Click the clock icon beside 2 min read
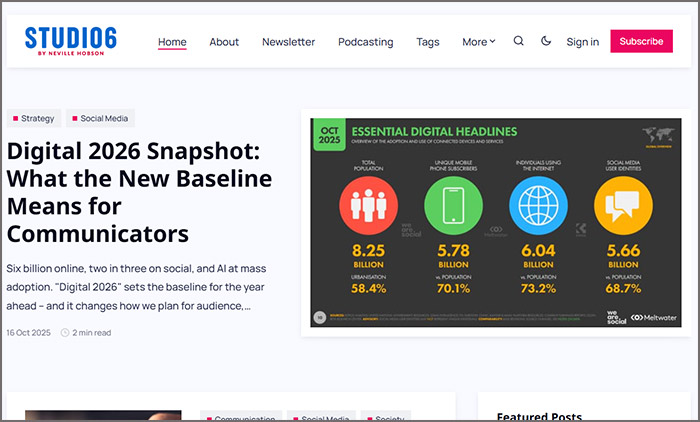700x422 pixels. coord(65,332)
